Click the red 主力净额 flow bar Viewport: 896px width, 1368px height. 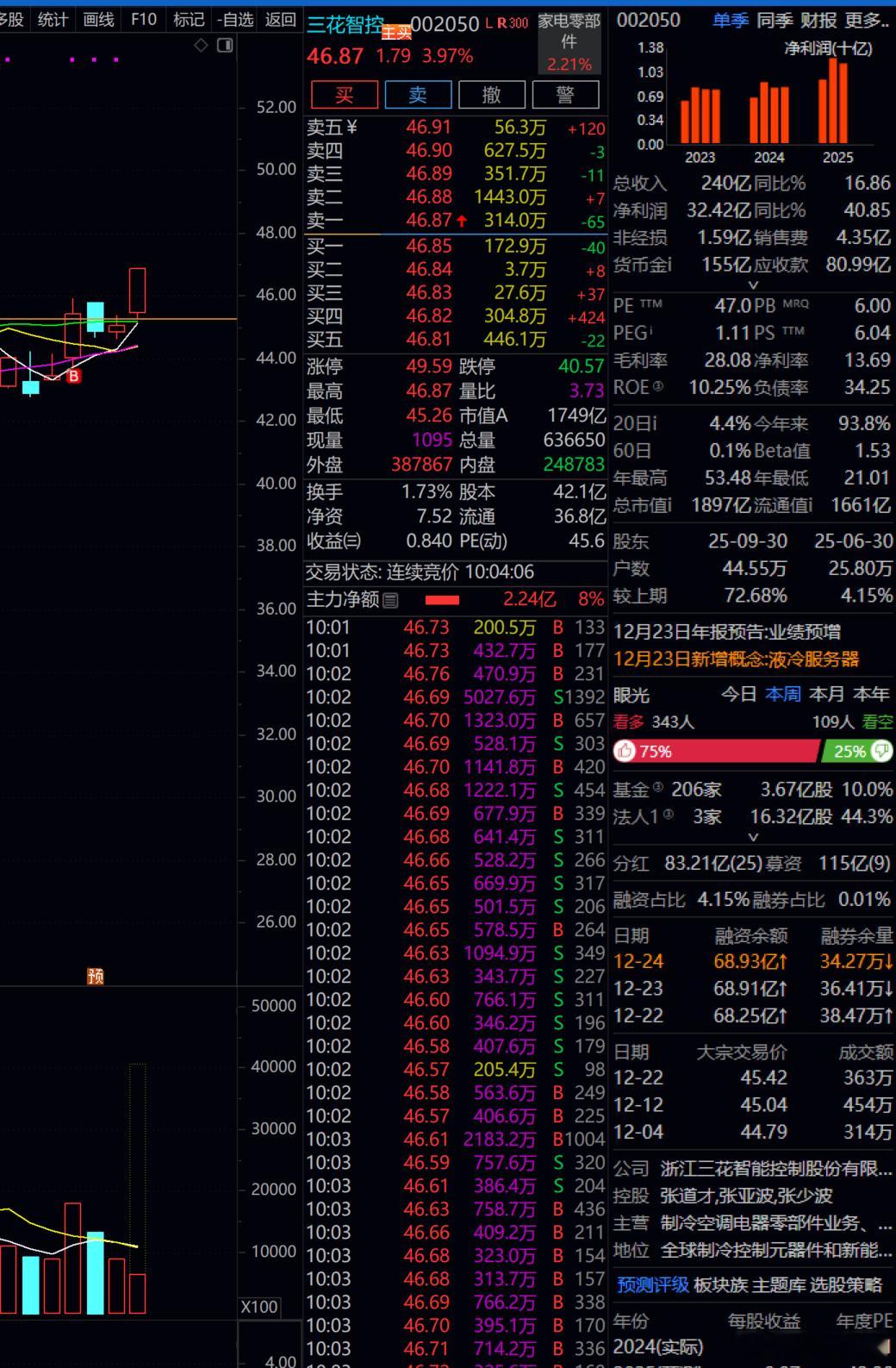click(x=442, y=600)
